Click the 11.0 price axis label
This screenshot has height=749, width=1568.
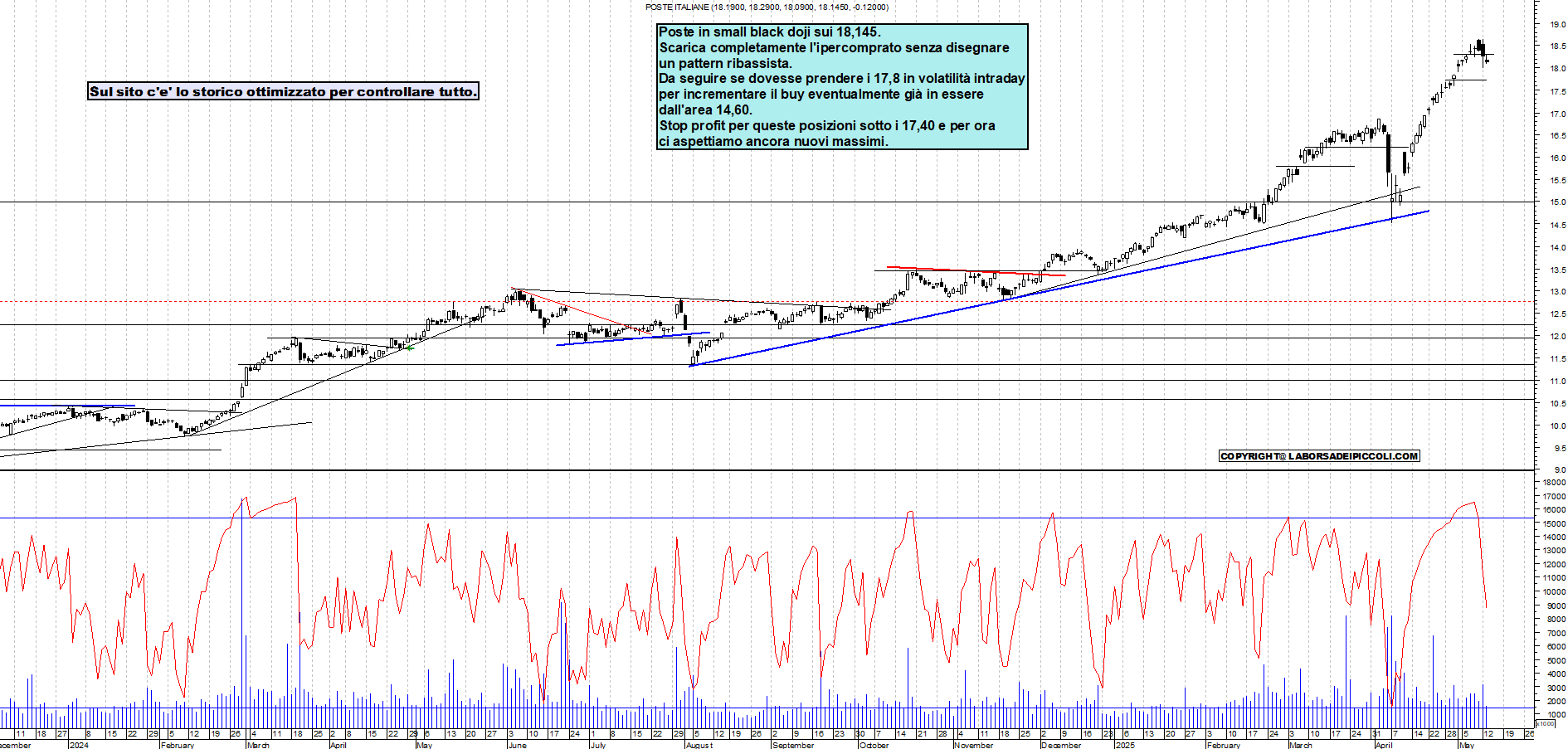tap(1557, 381)
